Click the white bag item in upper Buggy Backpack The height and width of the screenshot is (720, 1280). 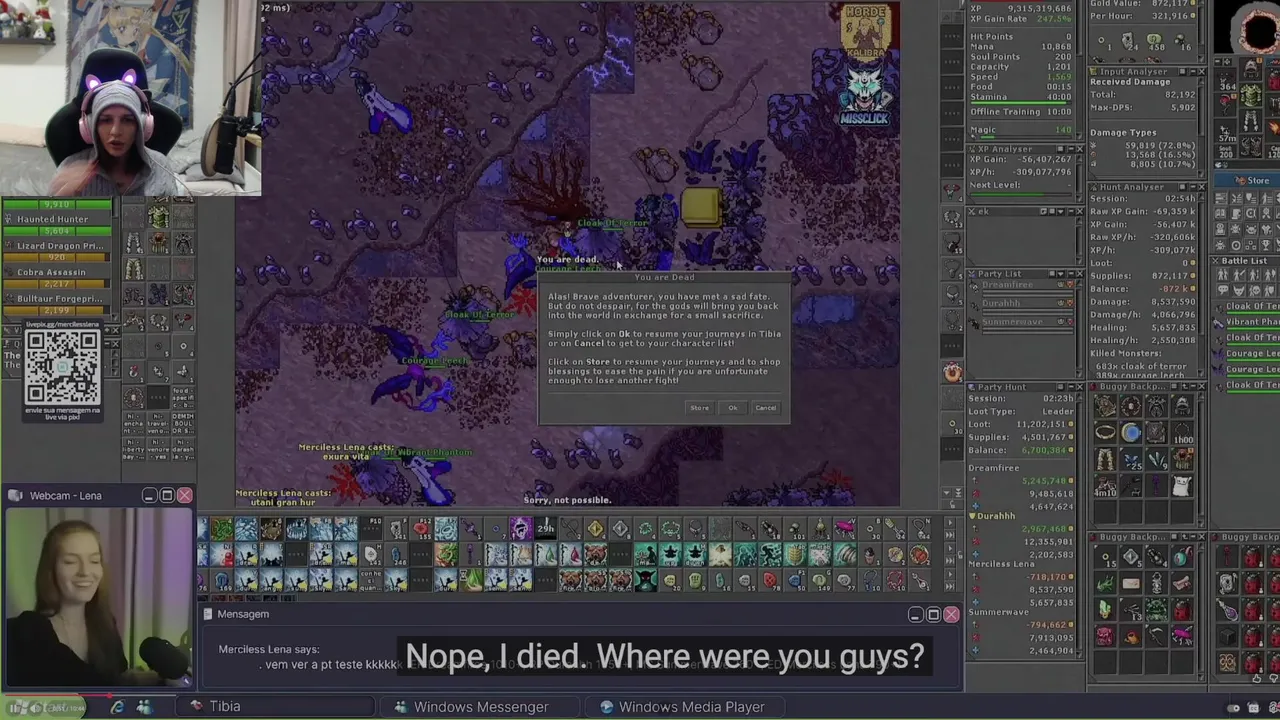point(1181,485)
